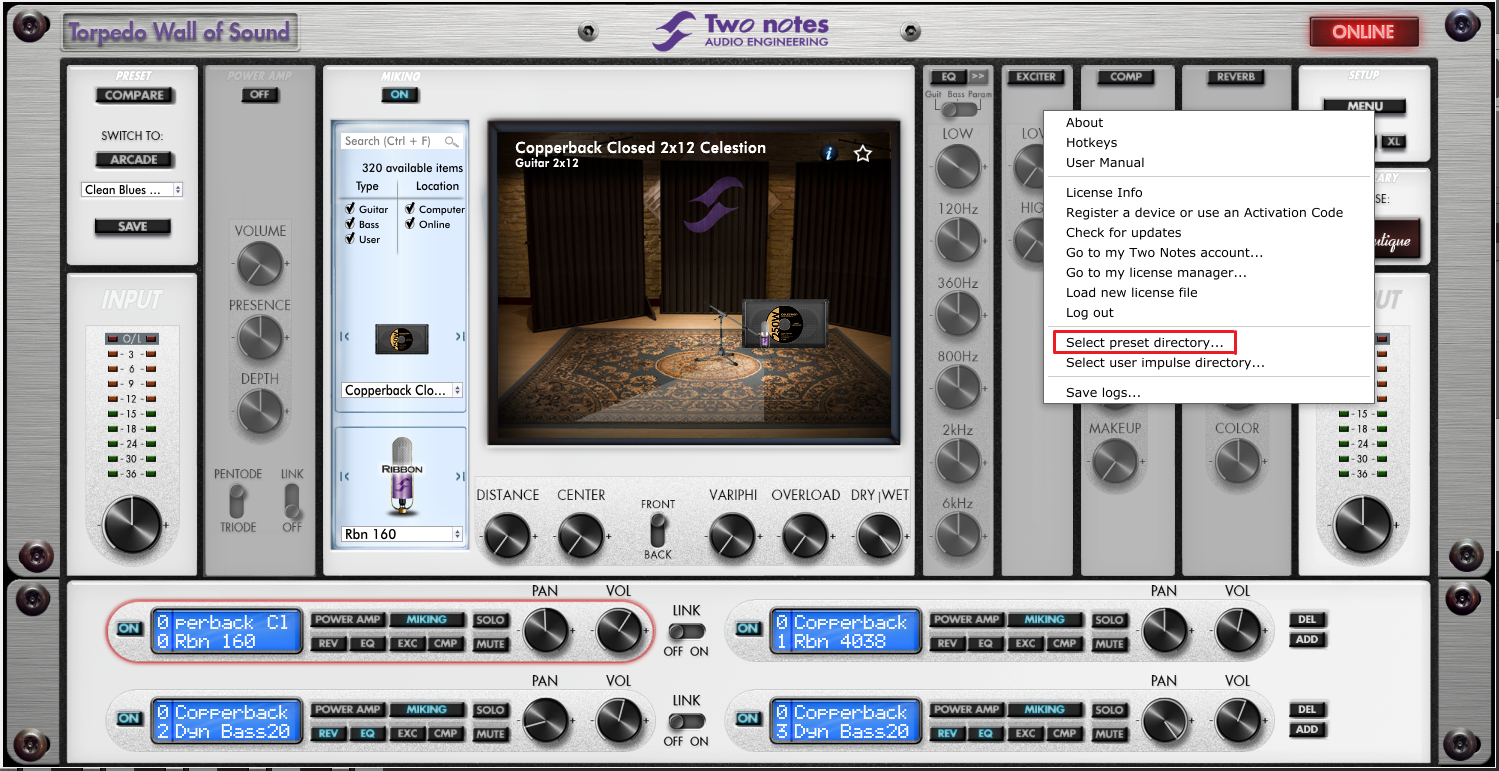1499x771 pixels.
Task: Click the search magnifier icon
Action: (x=452, y=142)
